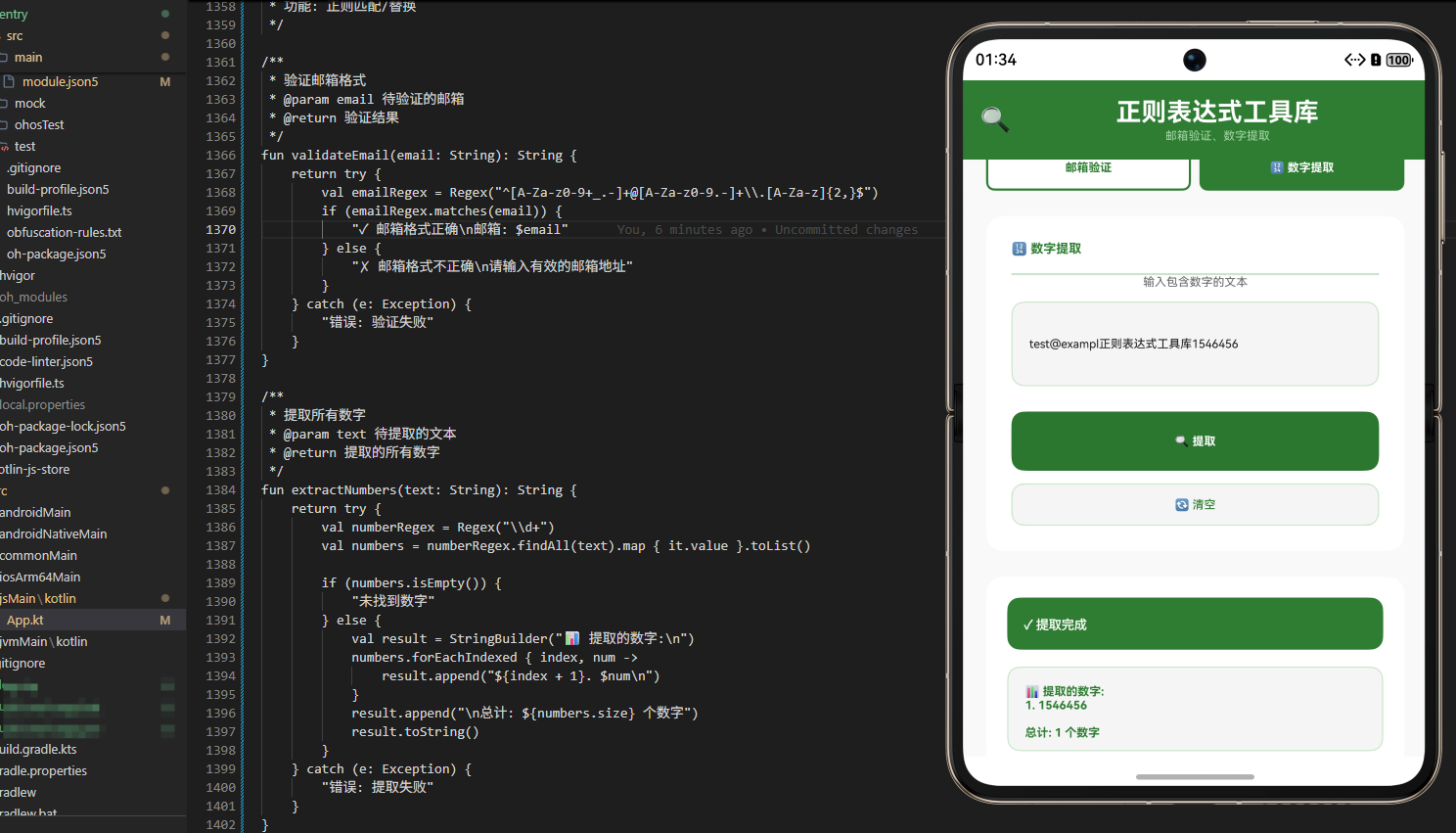Expand the test folder
1456x833 pixels.
tap(24, 146)
